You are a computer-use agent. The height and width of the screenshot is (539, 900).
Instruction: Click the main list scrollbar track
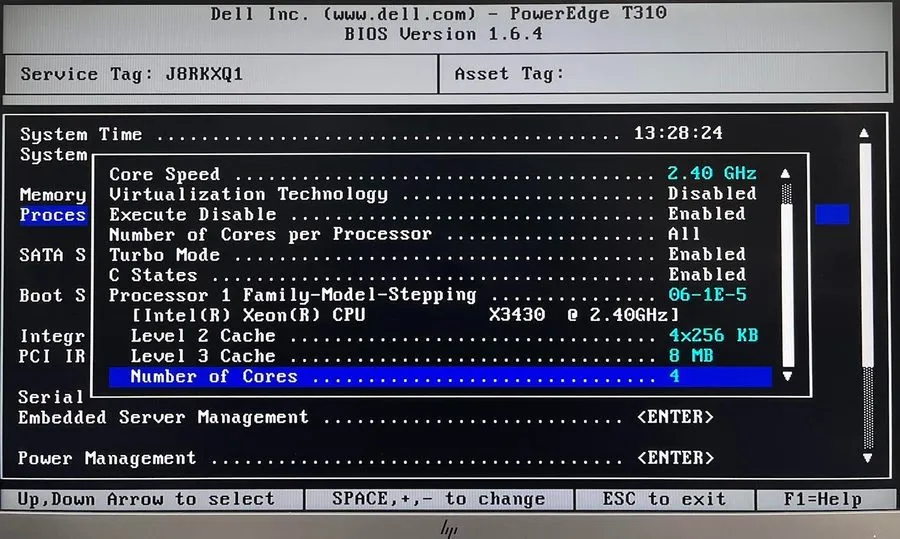click(x=867, y=296)
